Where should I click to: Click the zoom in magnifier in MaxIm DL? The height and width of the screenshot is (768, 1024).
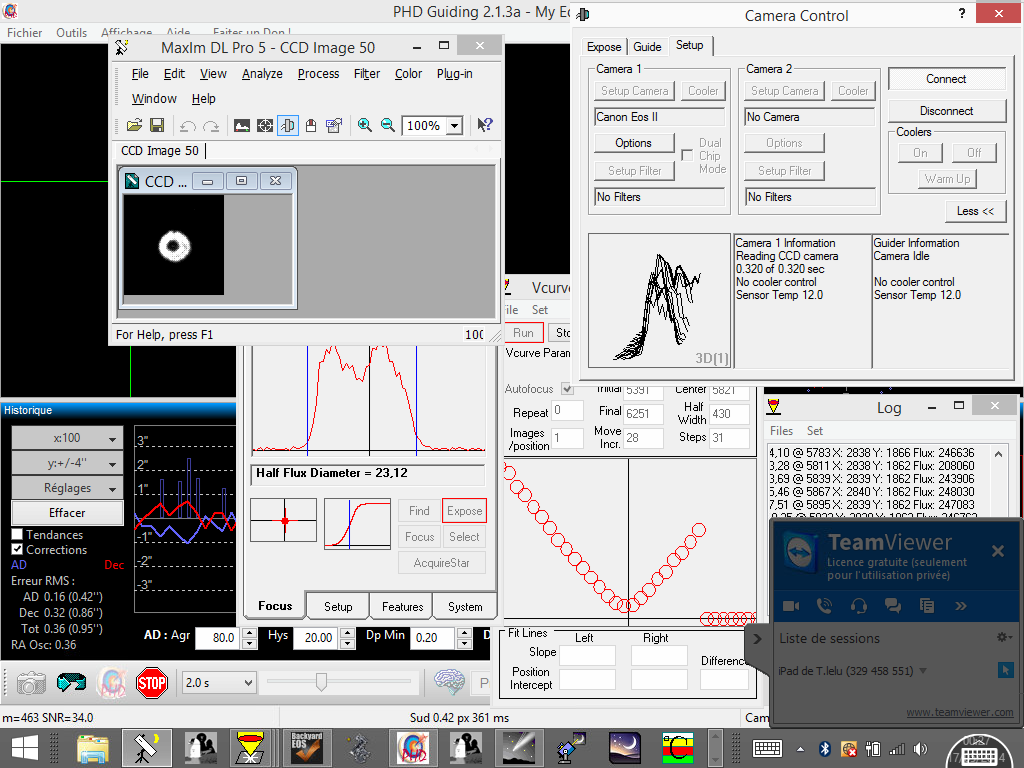[x=365, y=125]
